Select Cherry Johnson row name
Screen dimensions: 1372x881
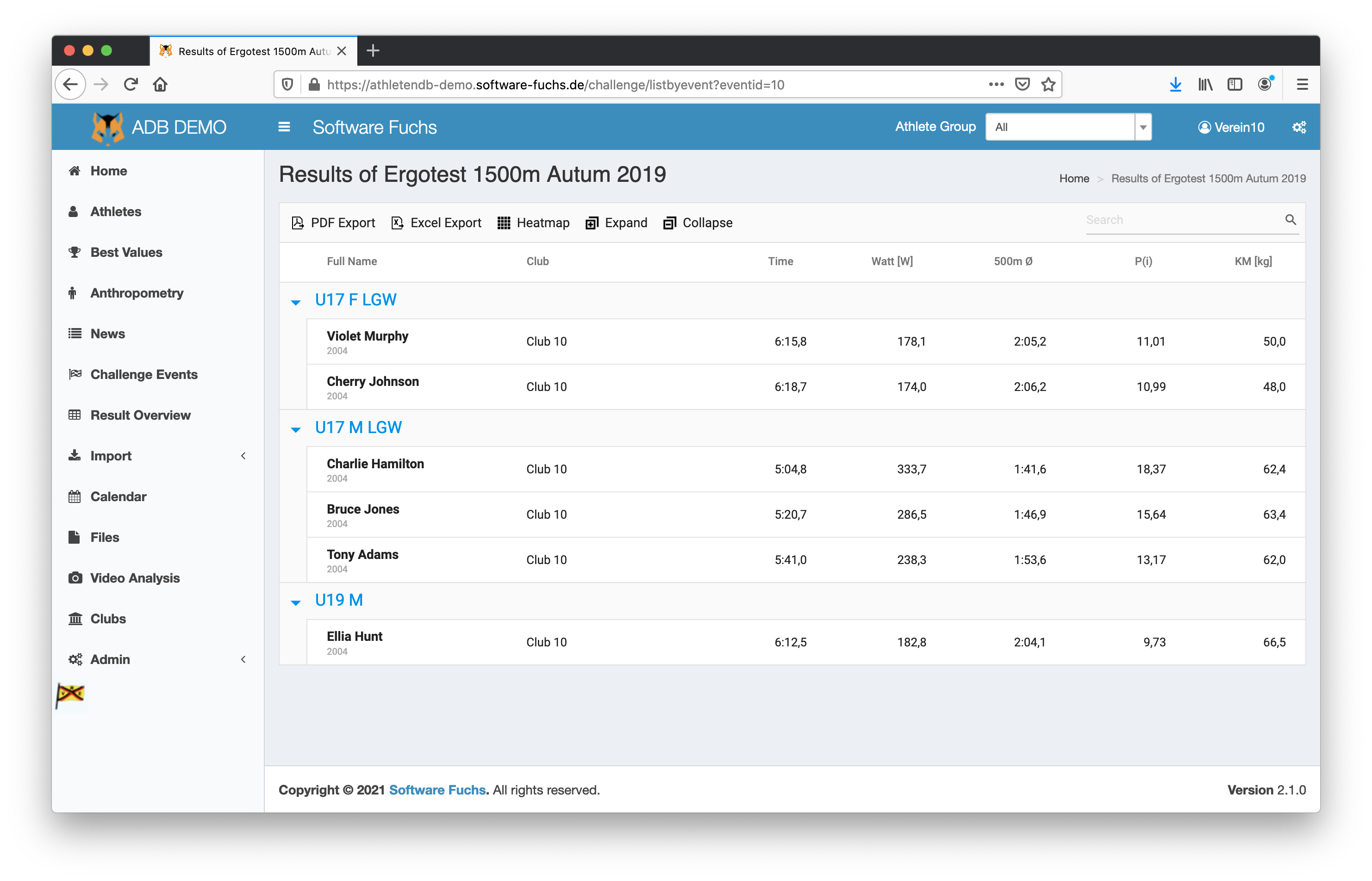click(x=373, y=381)
